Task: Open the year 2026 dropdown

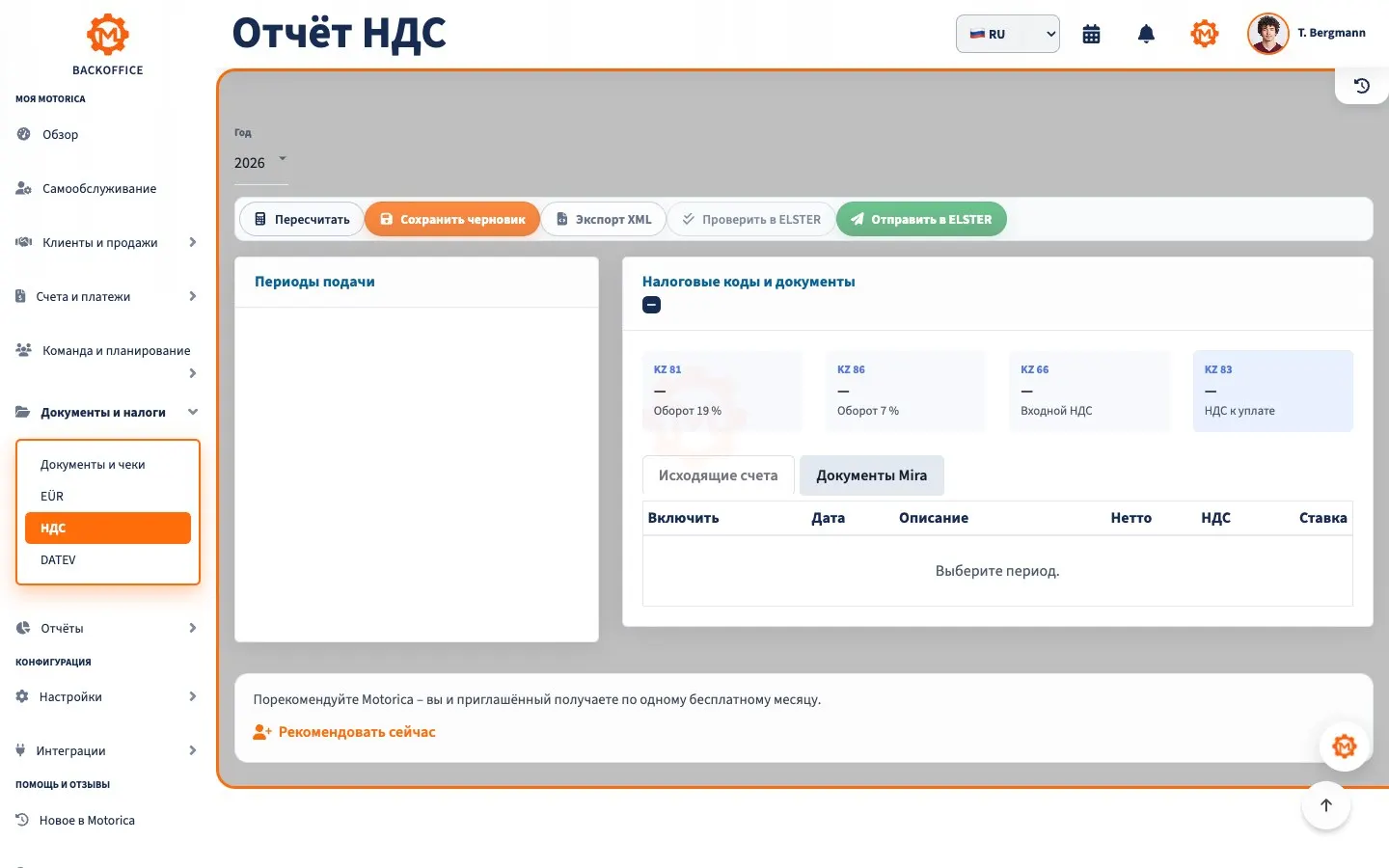Action: pos(261,162)
